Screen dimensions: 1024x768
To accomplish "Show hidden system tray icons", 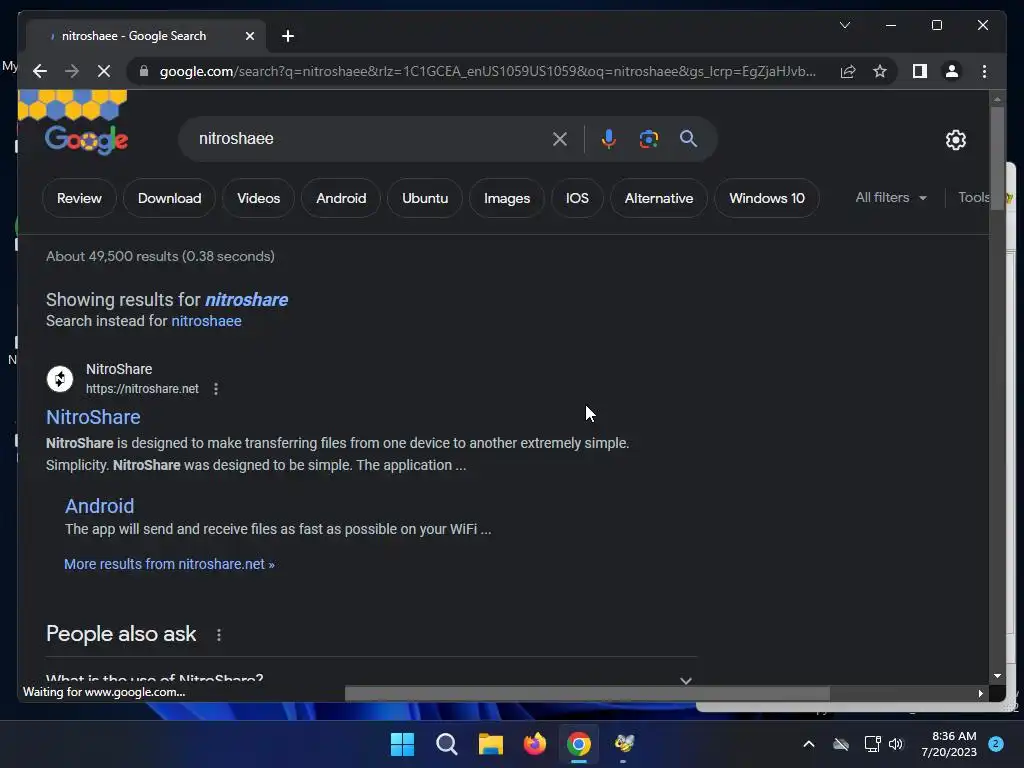I will (x=808, y=744).
